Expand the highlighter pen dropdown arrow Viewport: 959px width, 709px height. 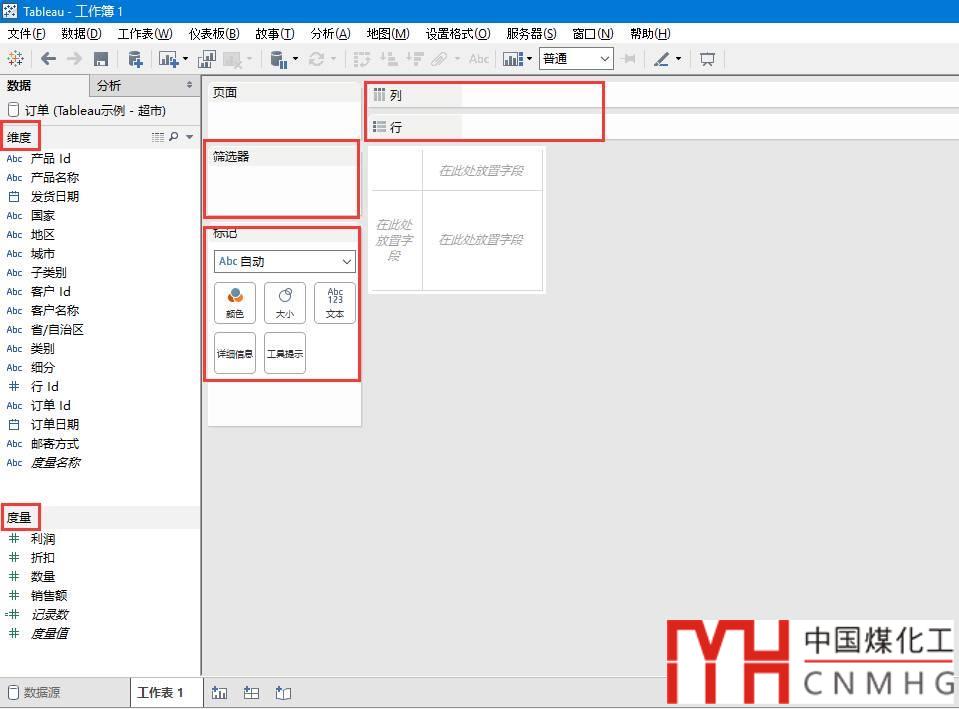(x=678, y=59)
